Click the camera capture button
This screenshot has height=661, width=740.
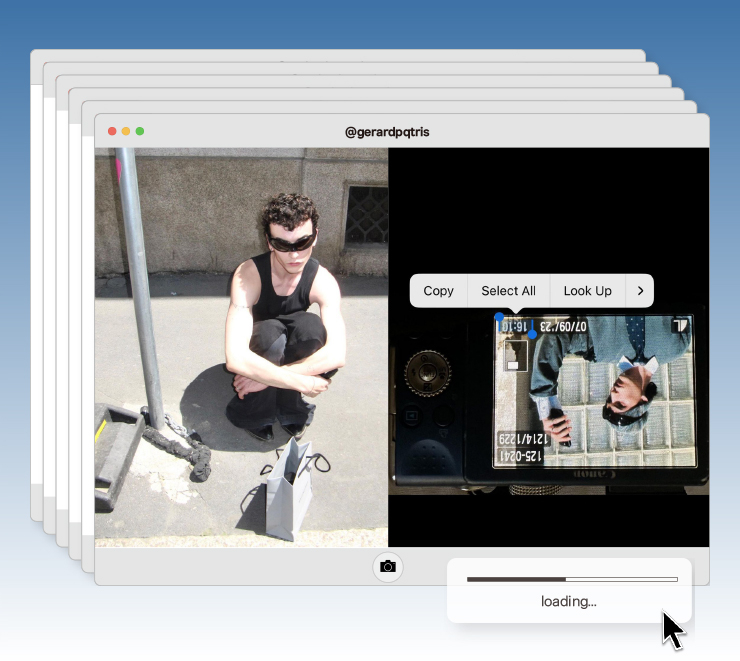pyautogui.click(x=388, y=566)
